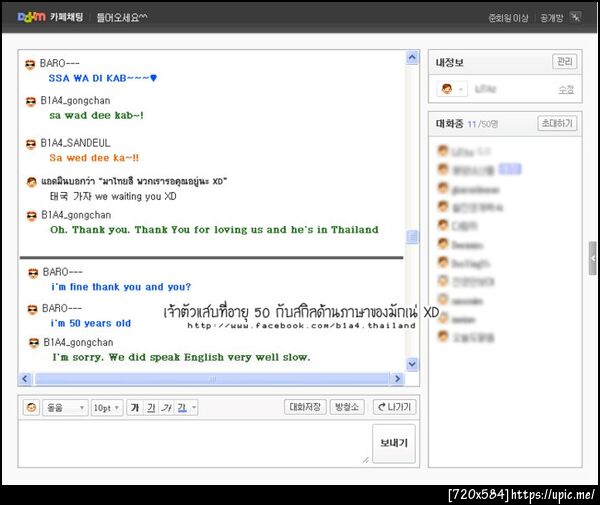Click the top-right window icon in header
The height and width of the screenshot is (505, 600).
click(x=575, y=17)
